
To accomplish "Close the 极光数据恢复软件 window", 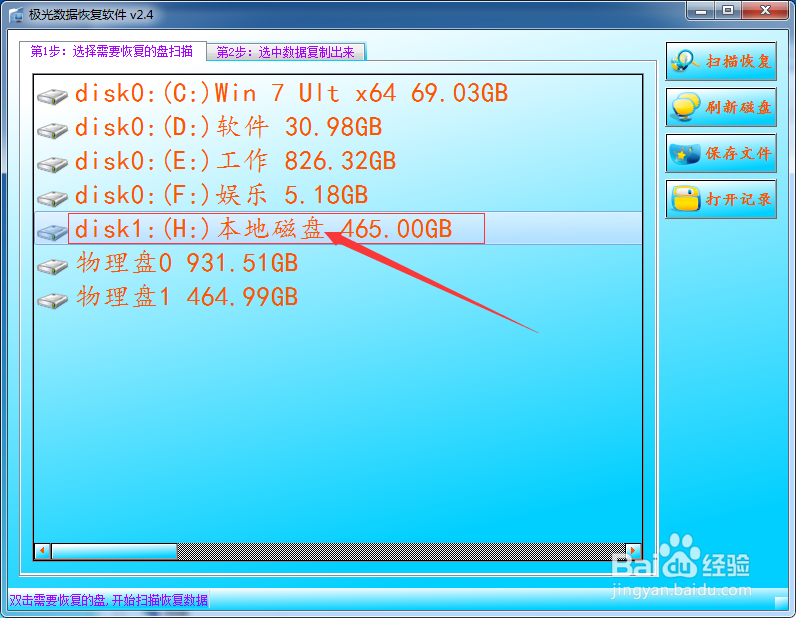I will point(766,11).
